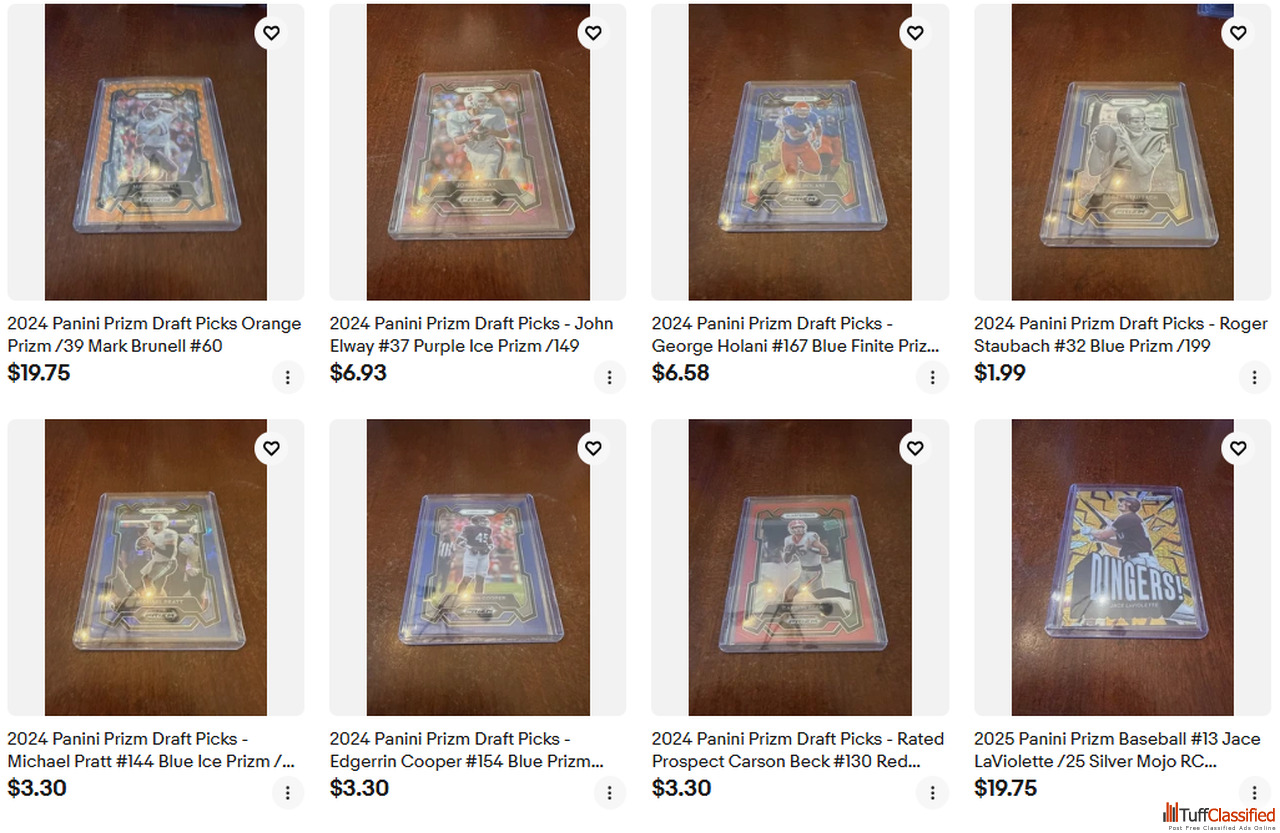Favorite the Mark Brunell Orange Prizm card
Screen dimensions: 1280x833
pyautogui.click(x=271, y=33)
